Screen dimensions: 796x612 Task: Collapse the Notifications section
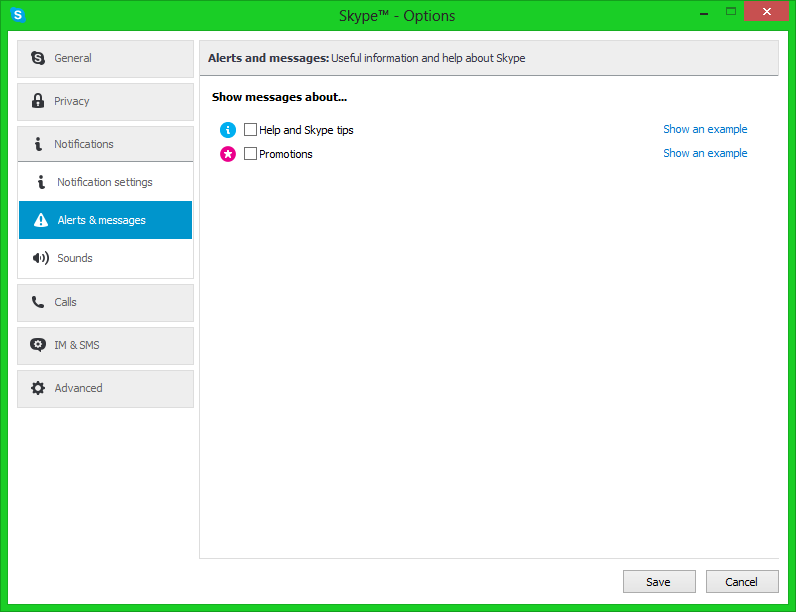[106, 144]
